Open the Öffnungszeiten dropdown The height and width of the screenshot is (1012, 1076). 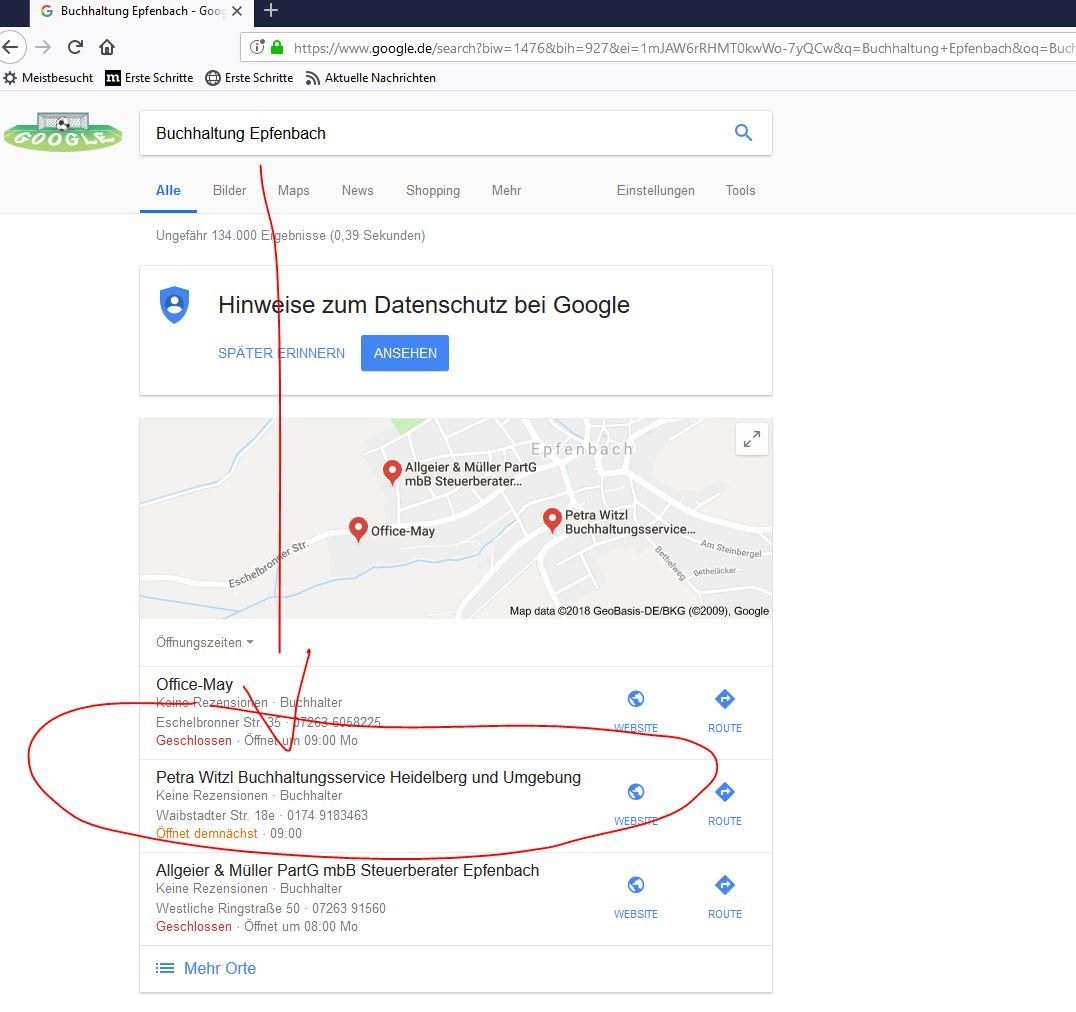[204, 643]
